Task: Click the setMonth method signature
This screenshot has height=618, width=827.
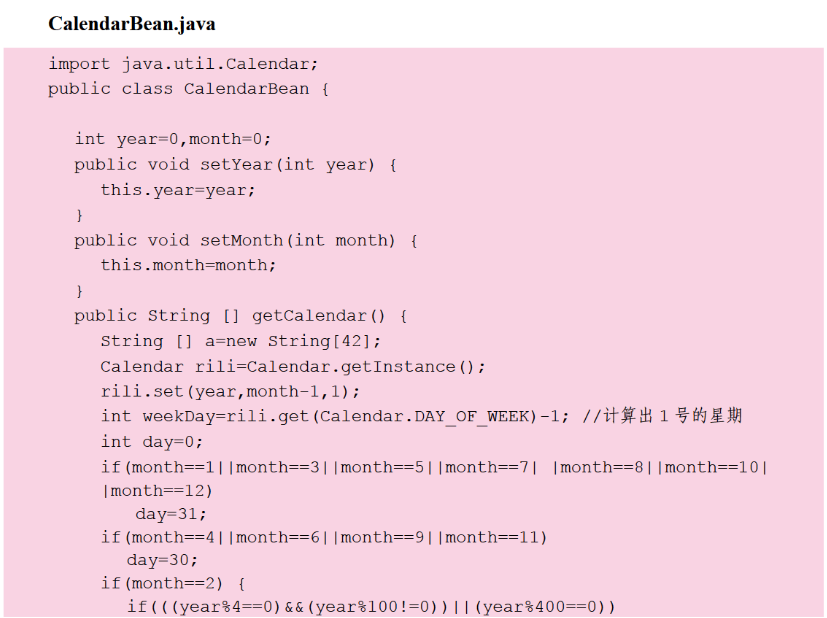Action: (245, 240)
